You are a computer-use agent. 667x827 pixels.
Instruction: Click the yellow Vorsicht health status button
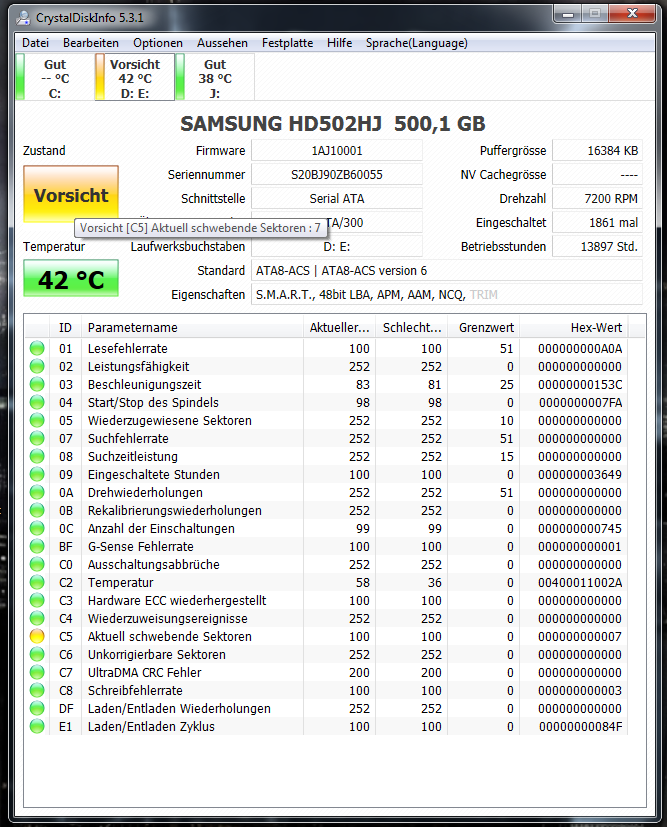[71, 195]
